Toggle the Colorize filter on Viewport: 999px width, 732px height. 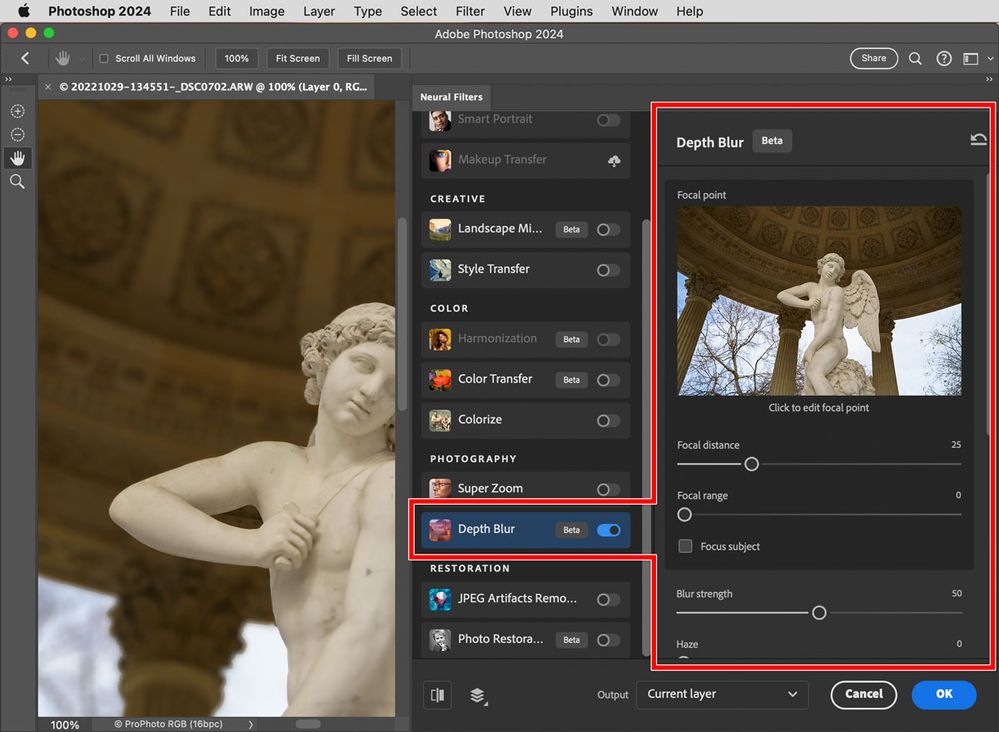[608, 420]
